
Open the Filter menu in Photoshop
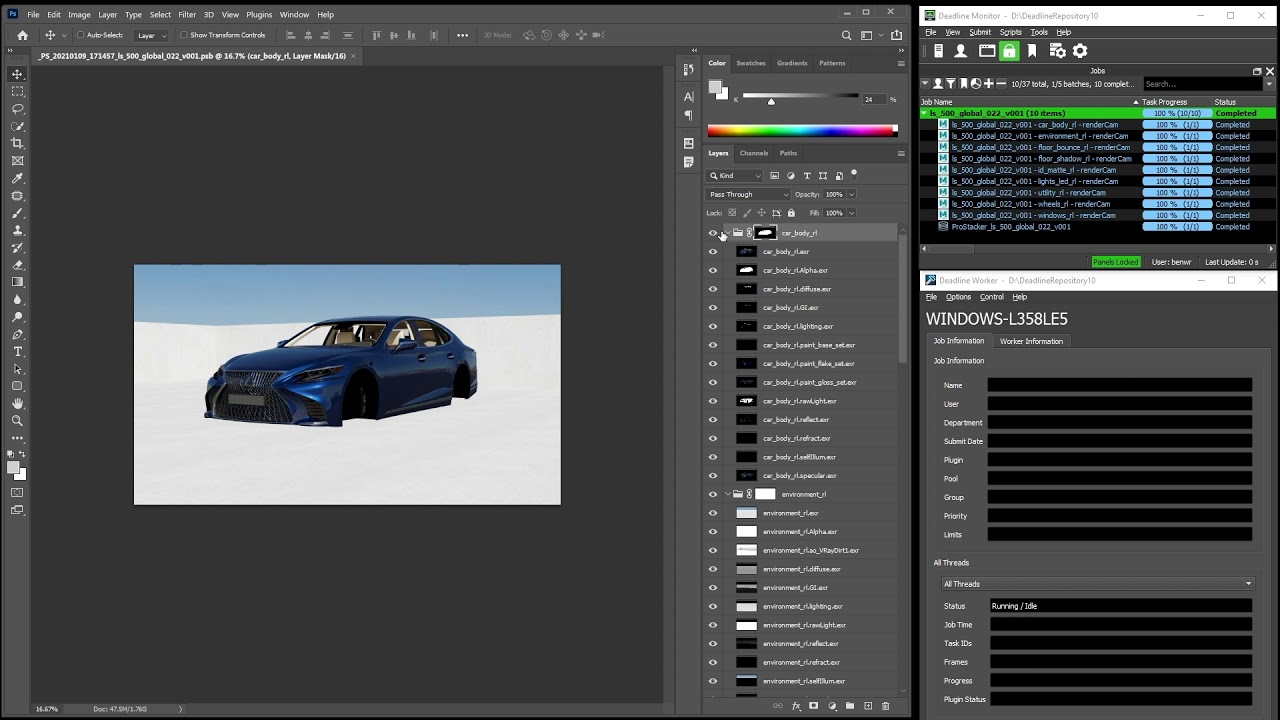pos(187,15)
